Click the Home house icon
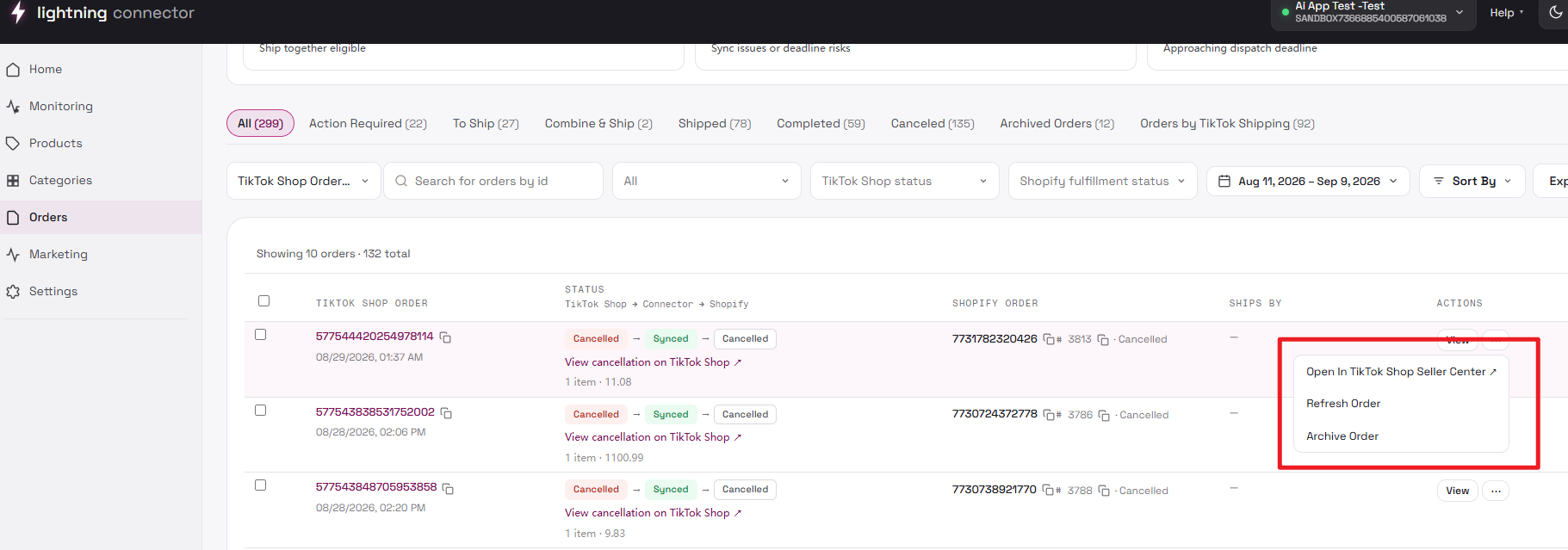 (x=13, y=70)
